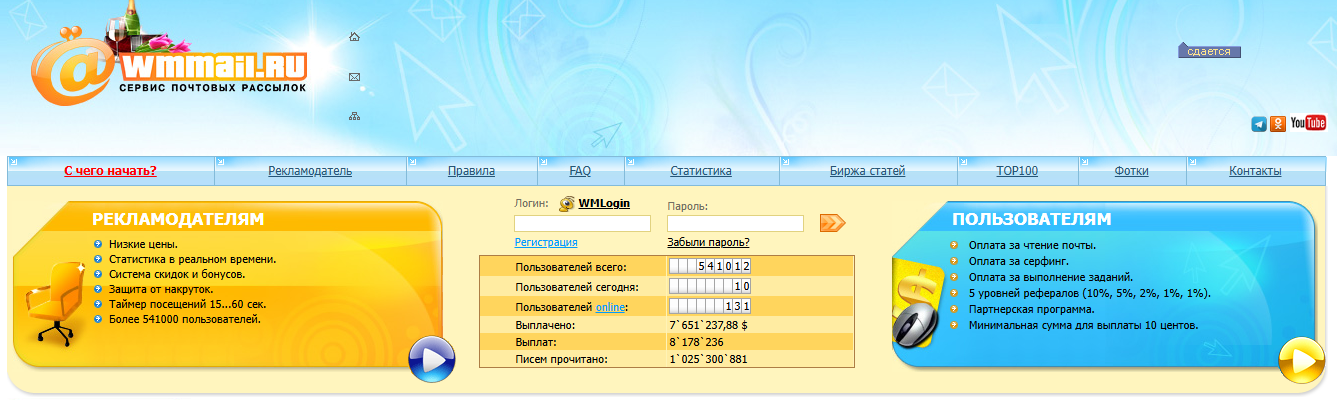Click the 'Регистрация' link
The height and width of the screenshot is (400, 1337).
(x=545, y=242)
